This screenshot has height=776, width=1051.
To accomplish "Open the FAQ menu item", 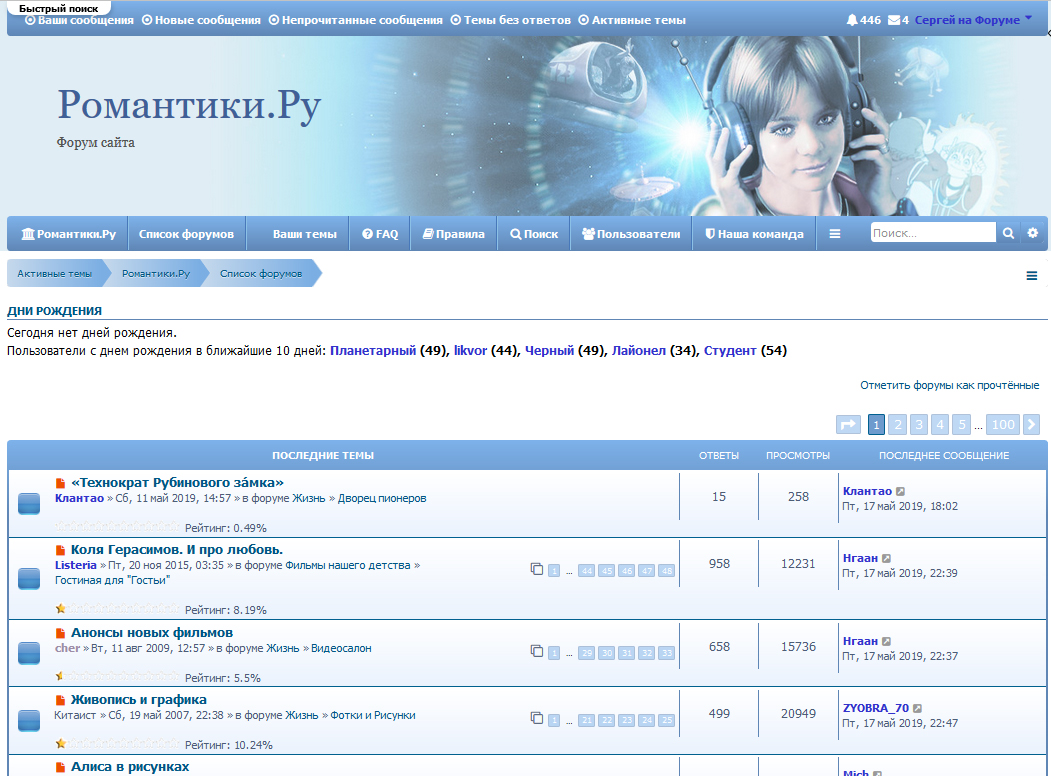I will pyautogui.click(x=380, y=234).
